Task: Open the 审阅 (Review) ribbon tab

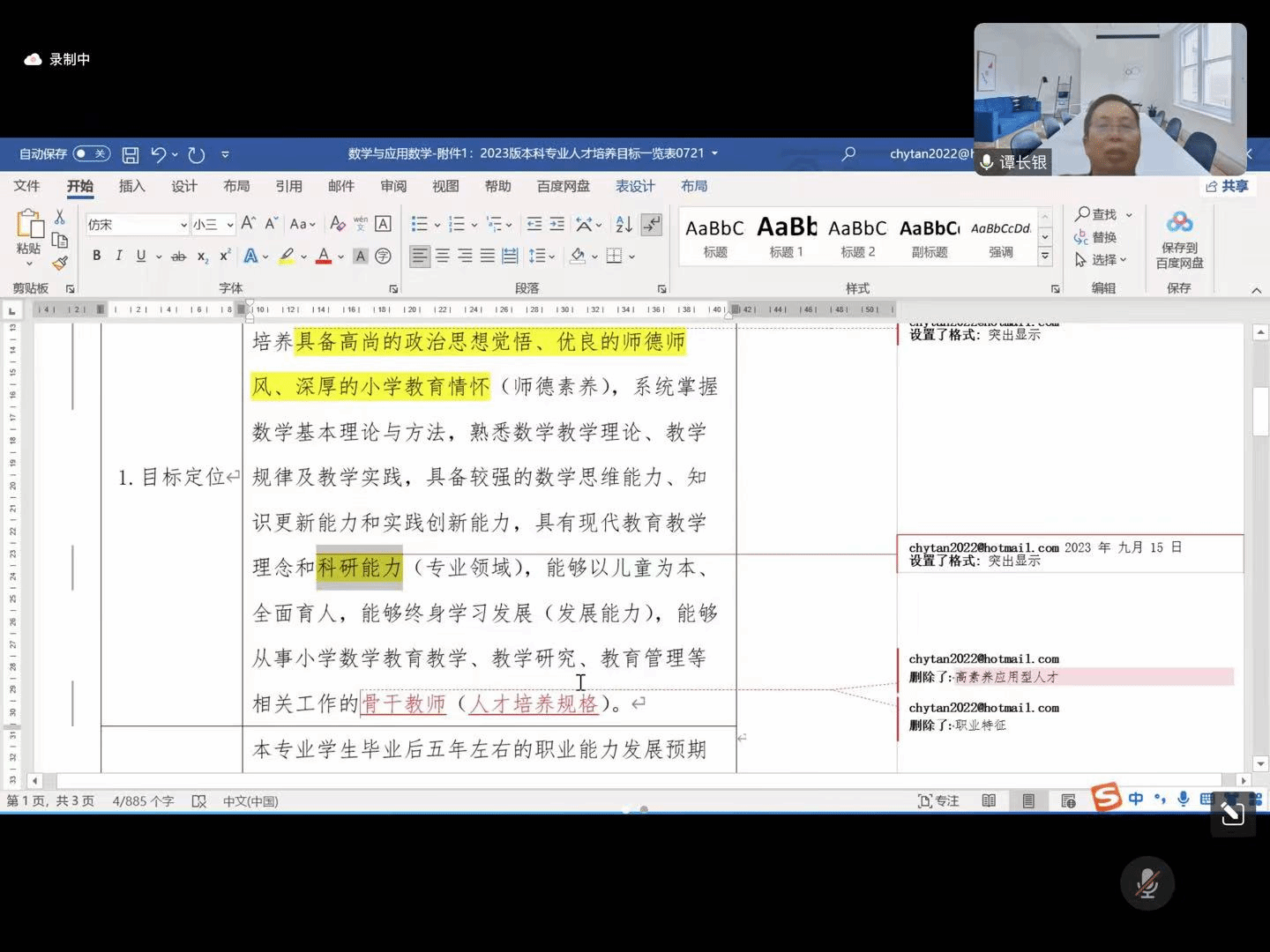Action: 393,186
